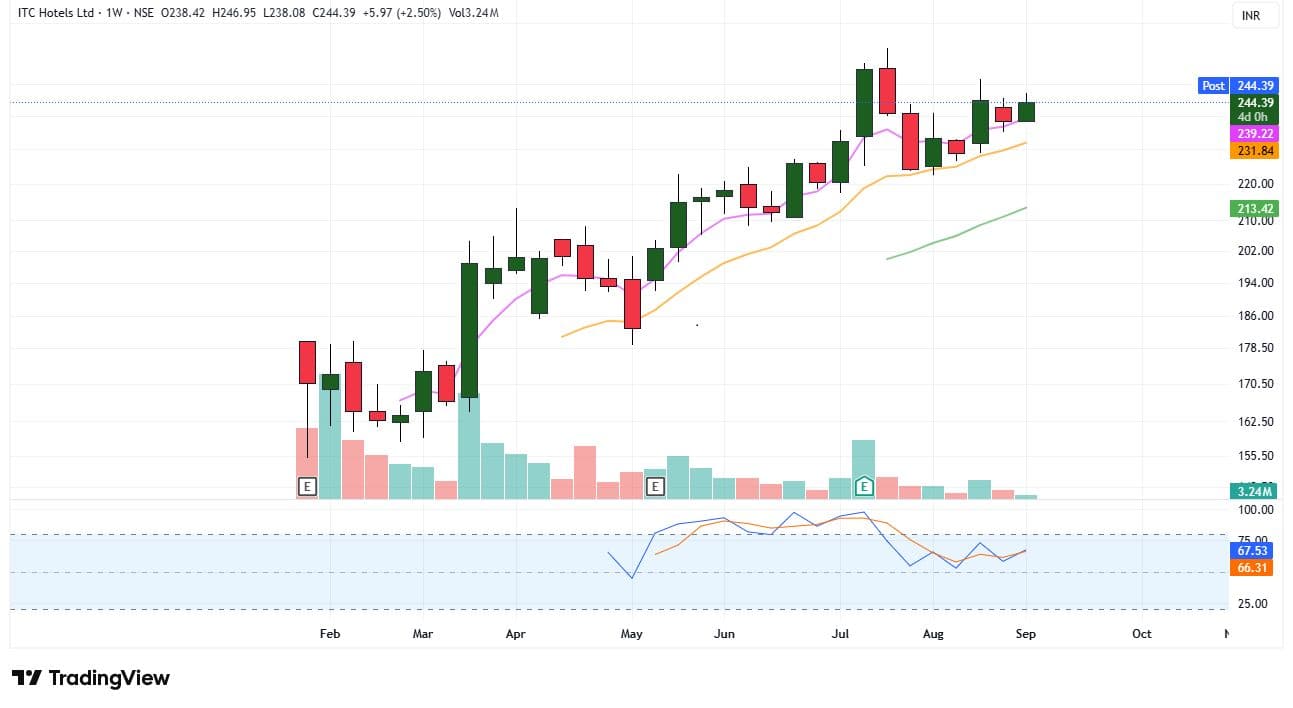Click the 3.24M volume label
1293x708 pixels.
[x=1254, y=491]
